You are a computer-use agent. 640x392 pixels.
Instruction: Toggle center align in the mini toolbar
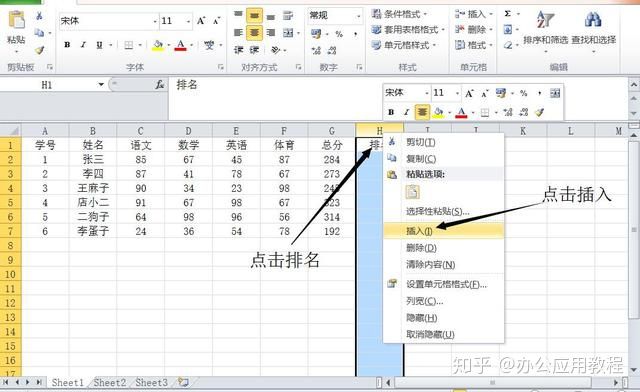422,112
